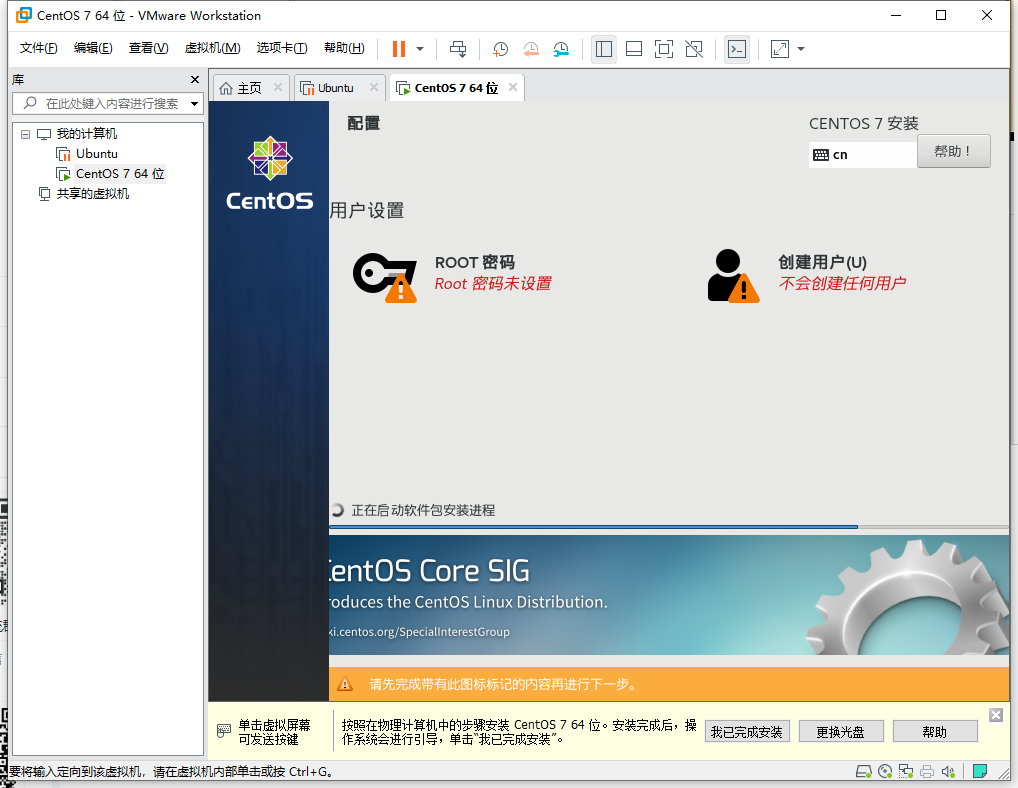Click the warning icon in orange banner

(x=345, y=684)
